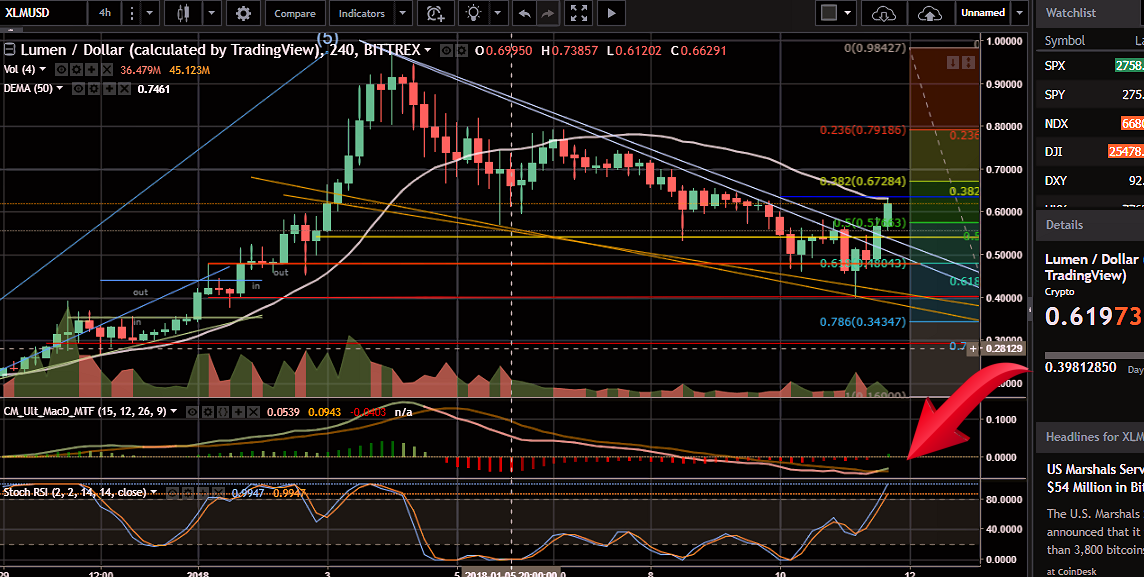
Task: Expand the DEMA (50) legend dropdown
Action: (x=59, y=88)
